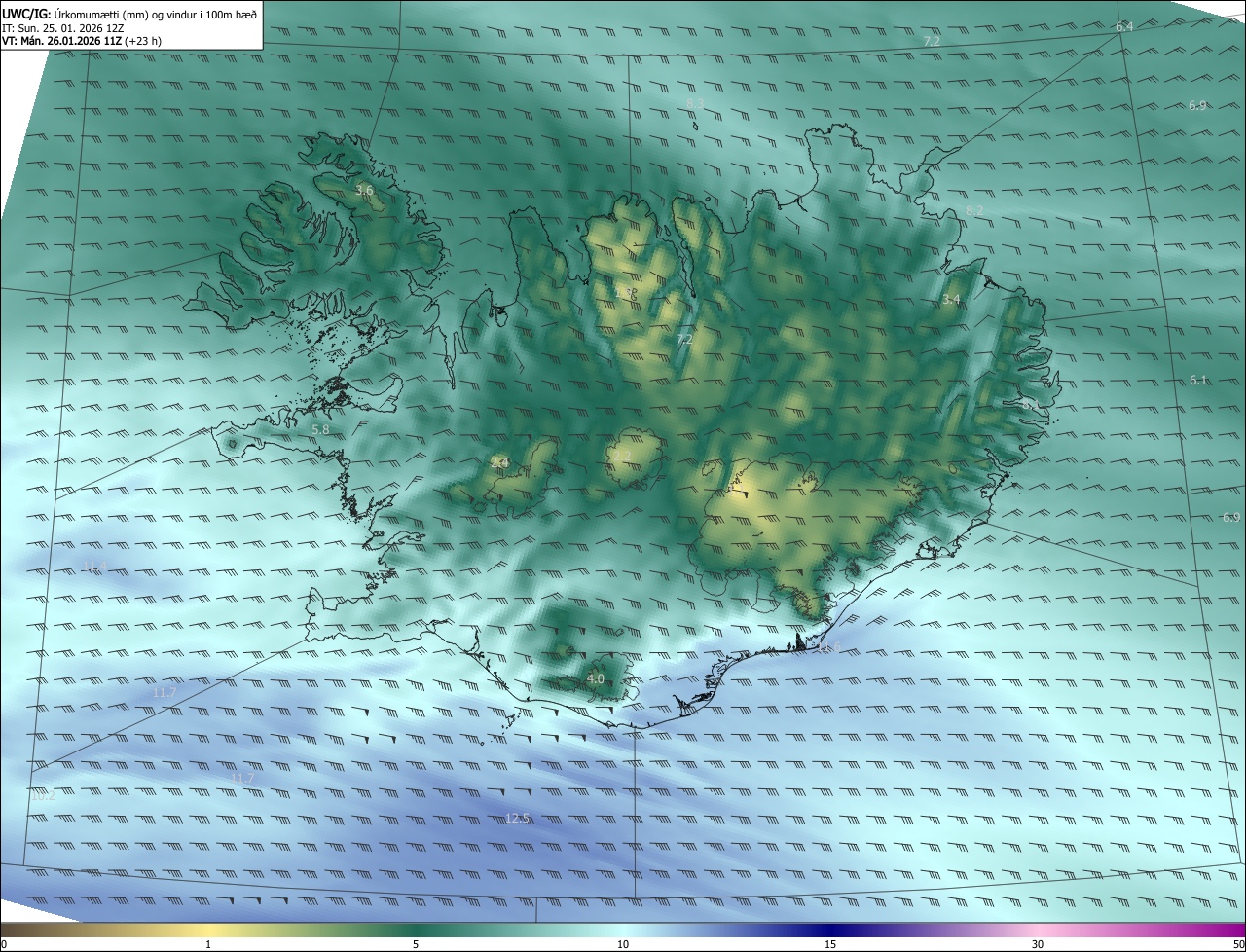1246x952 pixels.
Task: Select the 12.5 value label
Action: point(518,819)
